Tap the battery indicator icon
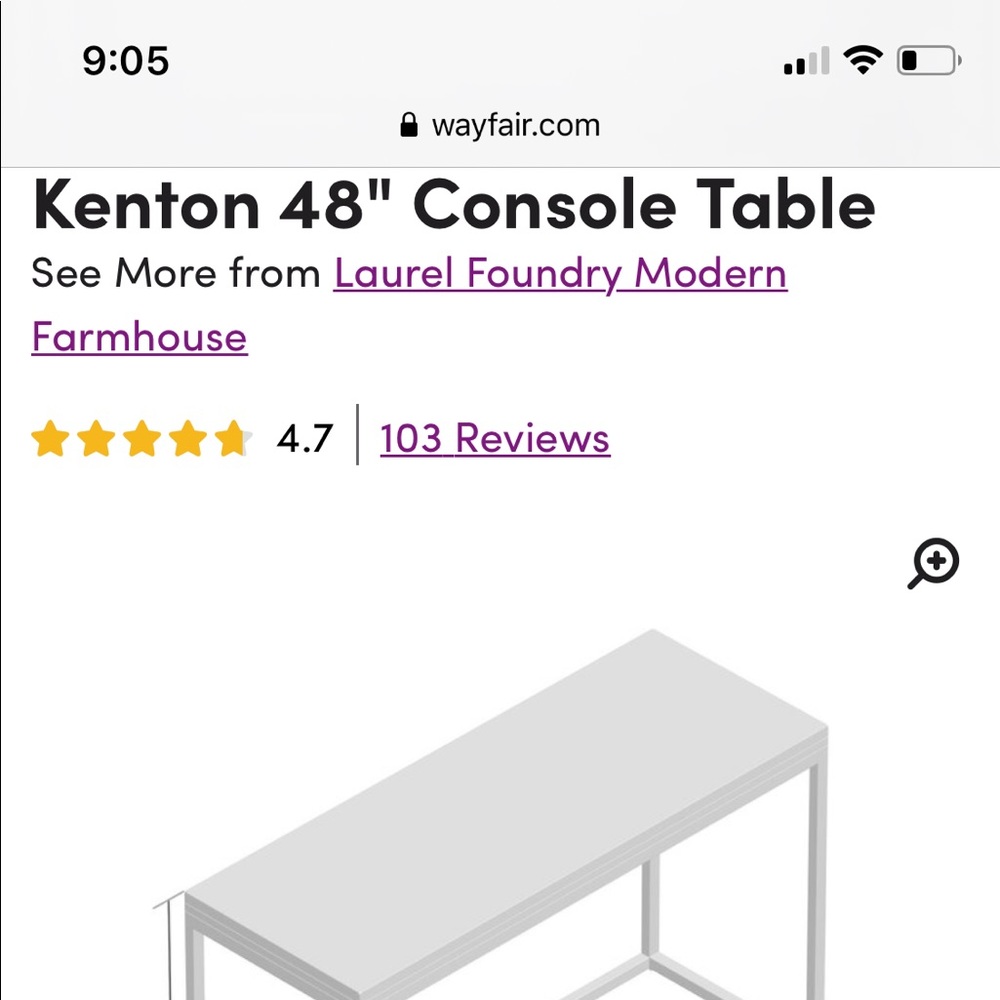 pos(929,61)
